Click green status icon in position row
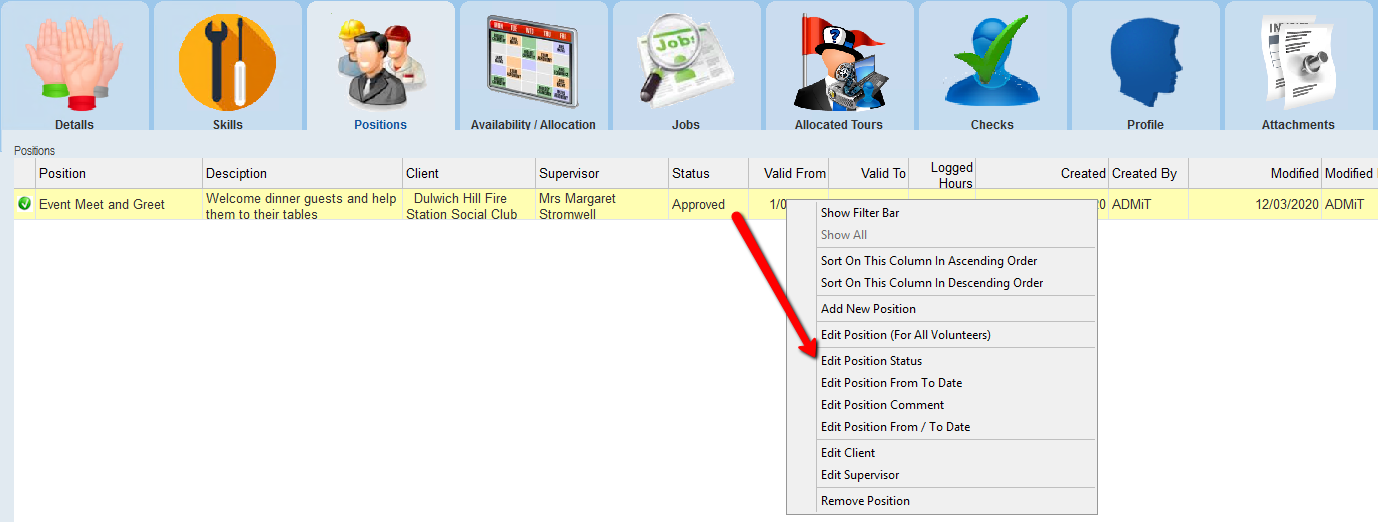1378x522 pixels. pos(25,204)
